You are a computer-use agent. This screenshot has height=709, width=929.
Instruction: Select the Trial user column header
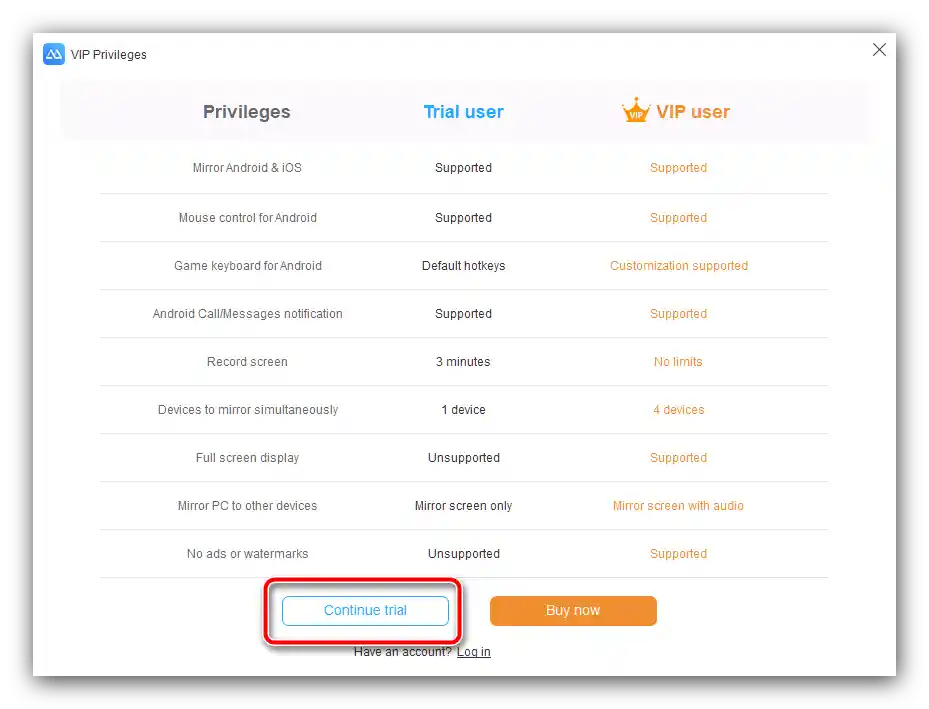pyautogui.click(x=463, y=111)
